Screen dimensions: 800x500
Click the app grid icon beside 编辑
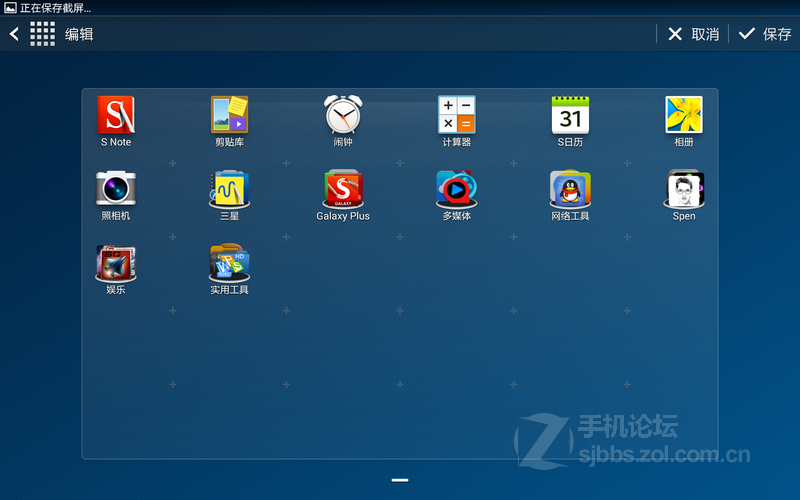[42, 34]
